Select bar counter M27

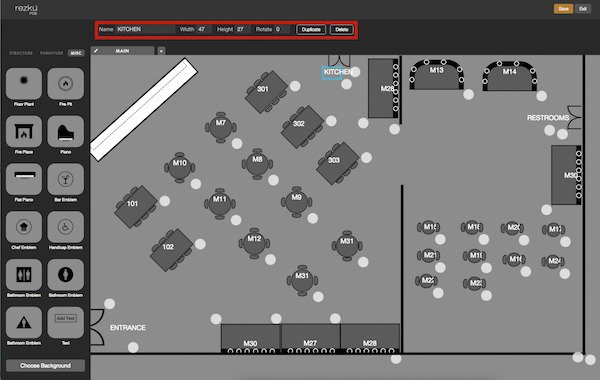pyautogui.click(x=310, y=339)
